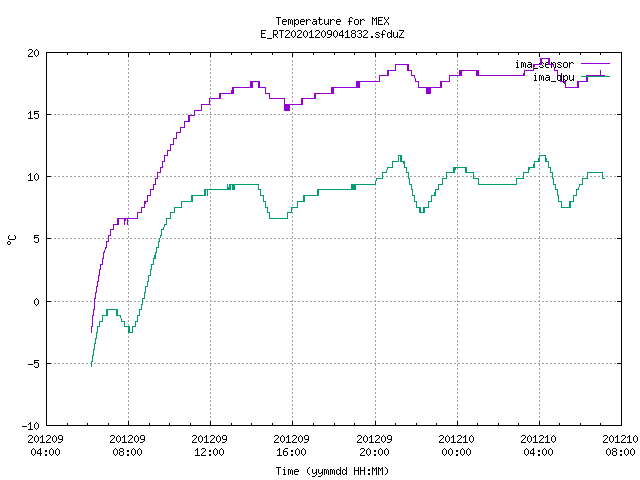Screen dimensions: 640x480
Task: Click the purple ima_sensor legend line sample
Action: (595, 64)
